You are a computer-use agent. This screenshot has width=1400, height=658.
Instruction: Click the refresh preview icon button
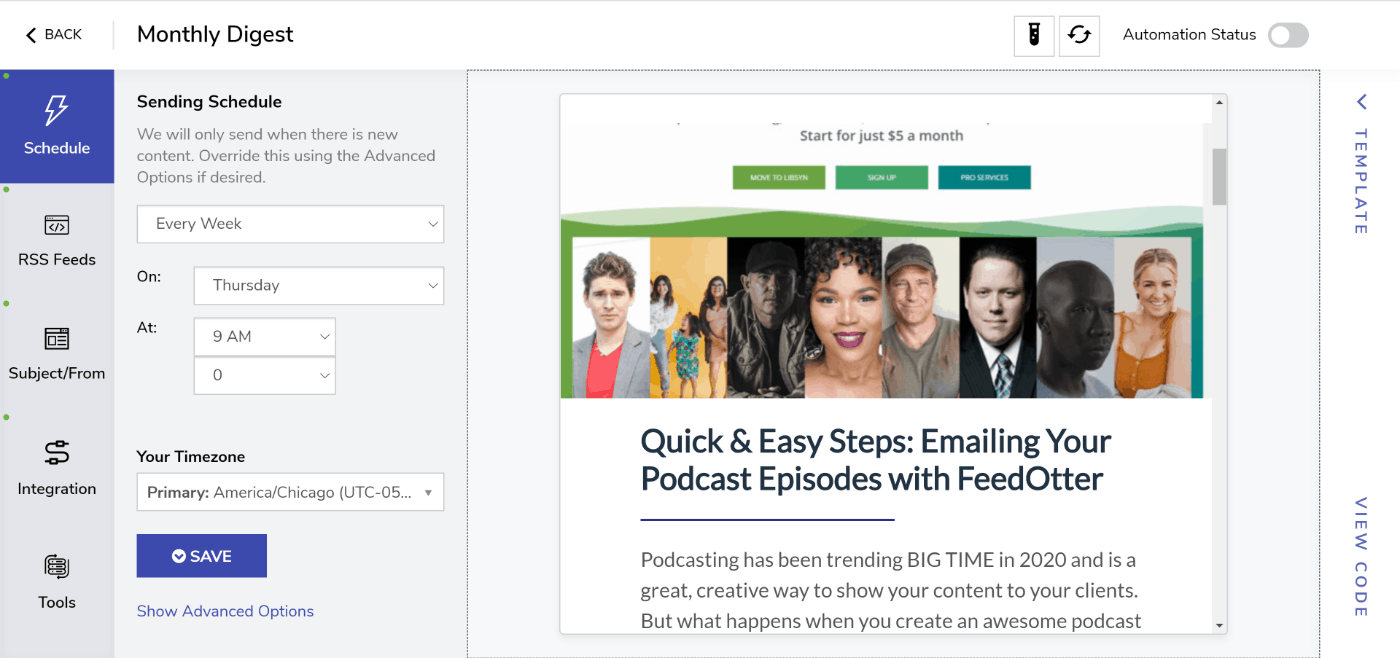(x=1079, y=35)
